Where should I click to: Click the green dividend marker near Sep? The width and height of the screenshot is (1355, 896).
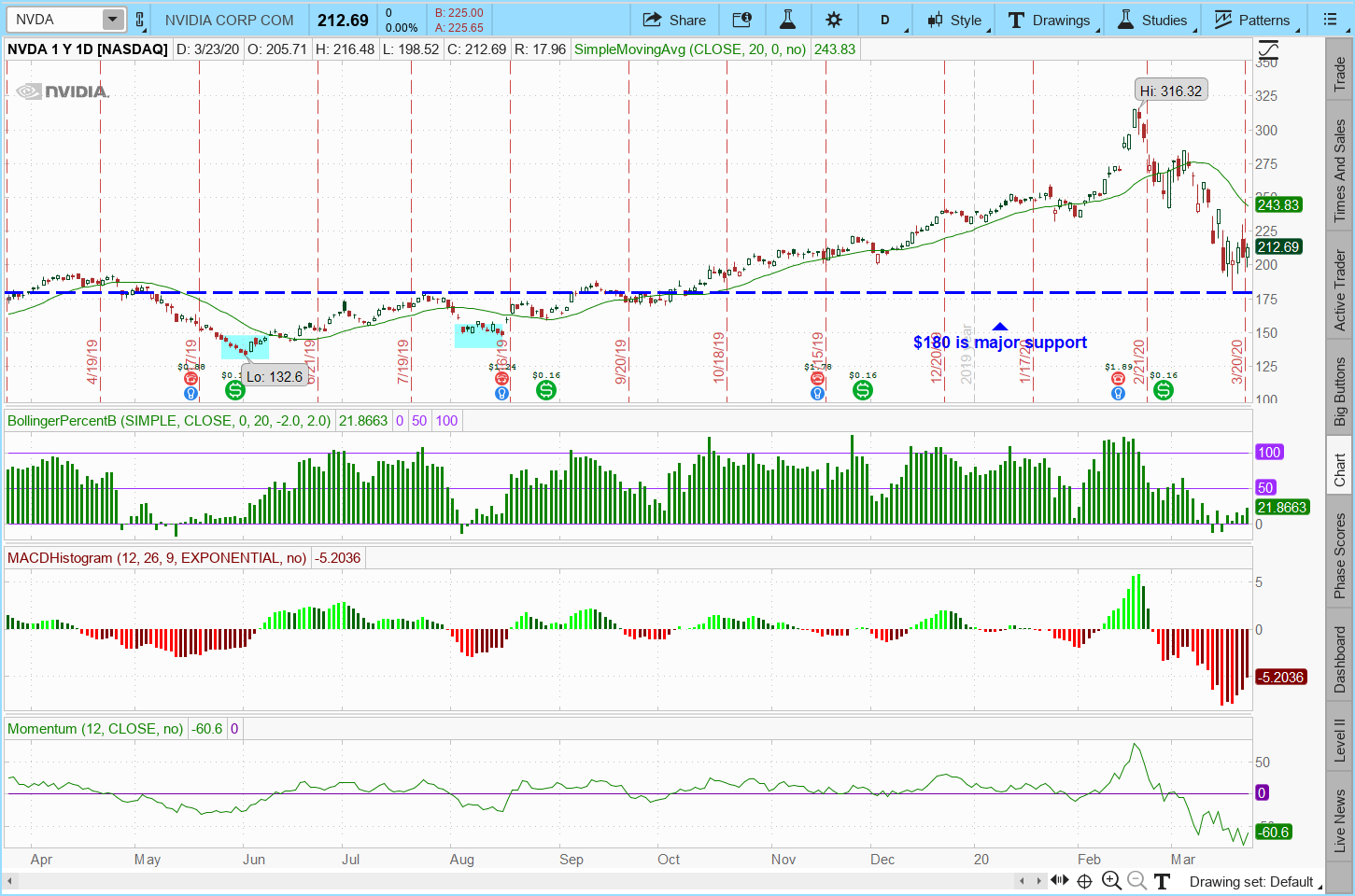(x=546, y=390)
